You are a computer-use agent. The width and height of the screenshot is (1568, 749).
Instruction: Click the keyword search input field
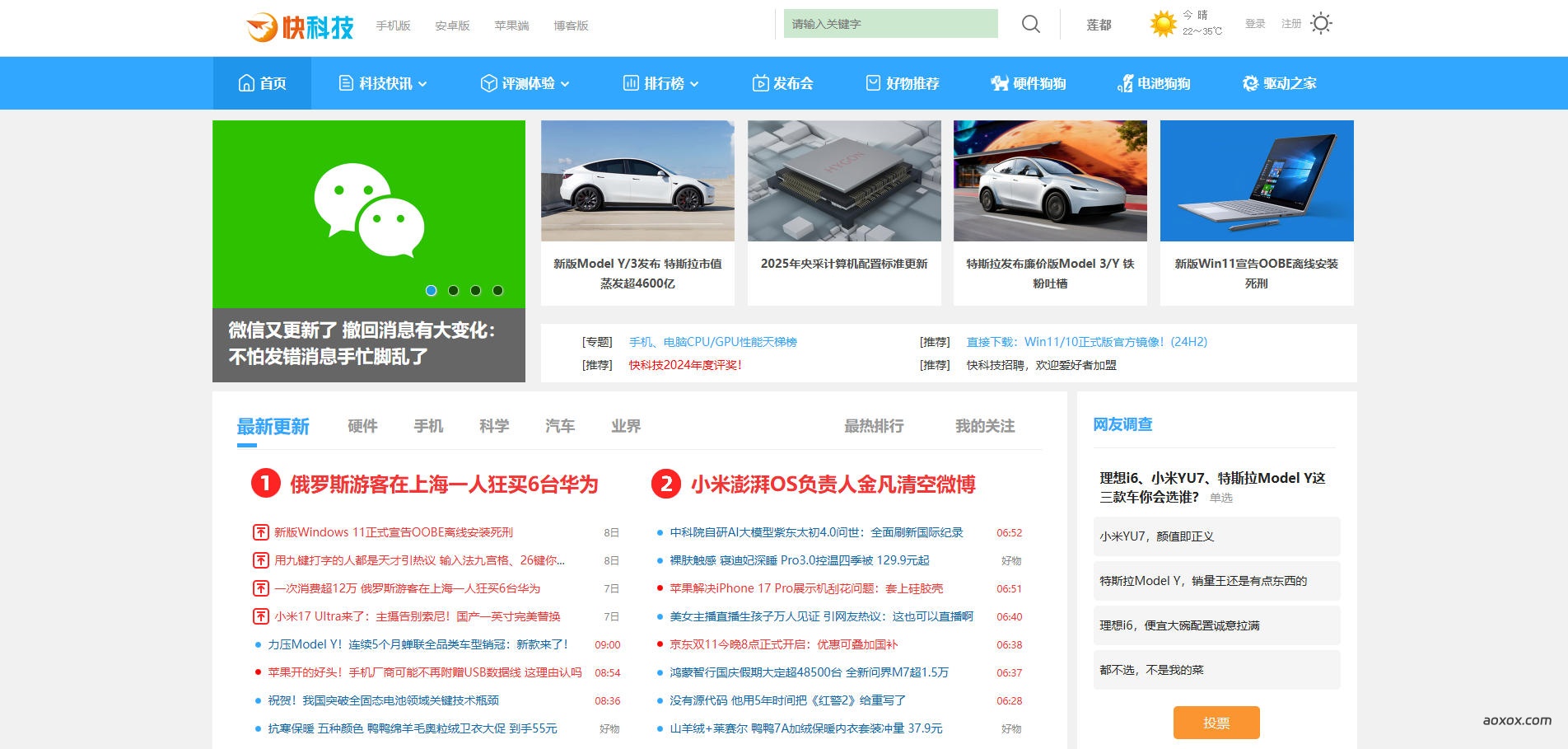(889, 24)
